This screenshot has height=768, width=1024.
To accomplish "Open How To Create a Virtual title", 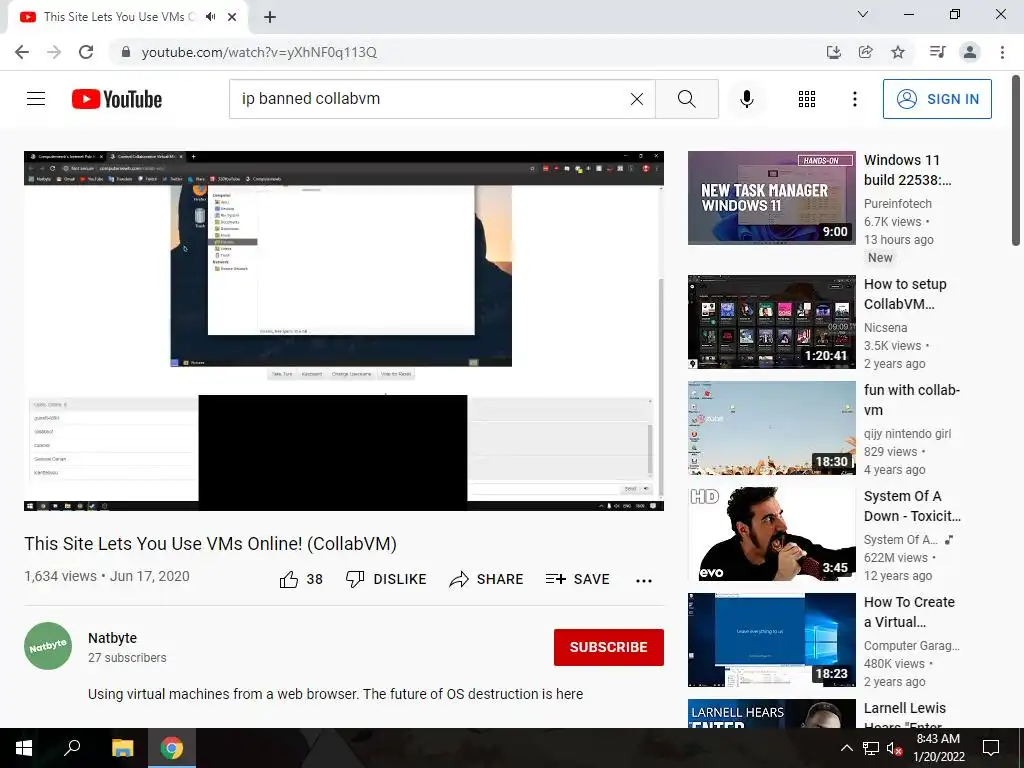I will click(909, 612).
